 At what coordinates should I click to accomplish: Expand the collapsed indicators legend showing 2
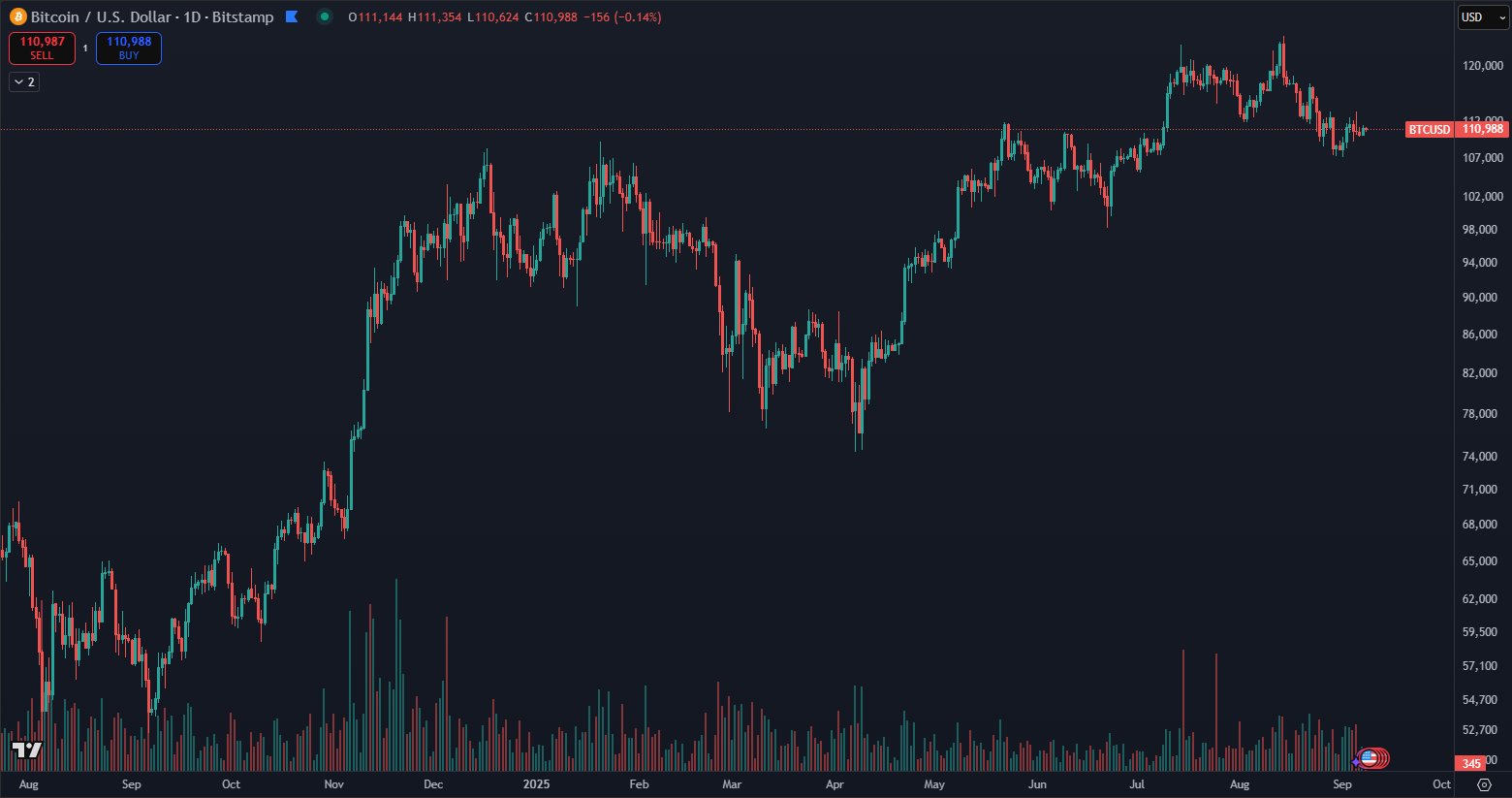(x=24, y=82)
